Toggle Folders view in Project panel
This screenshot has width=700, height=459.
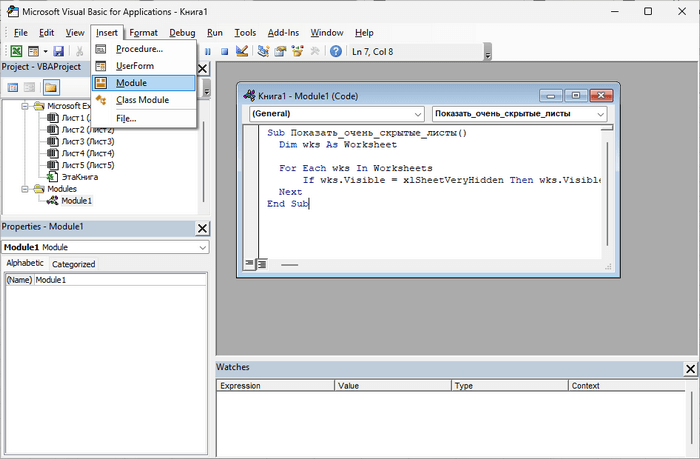point(50,88)
